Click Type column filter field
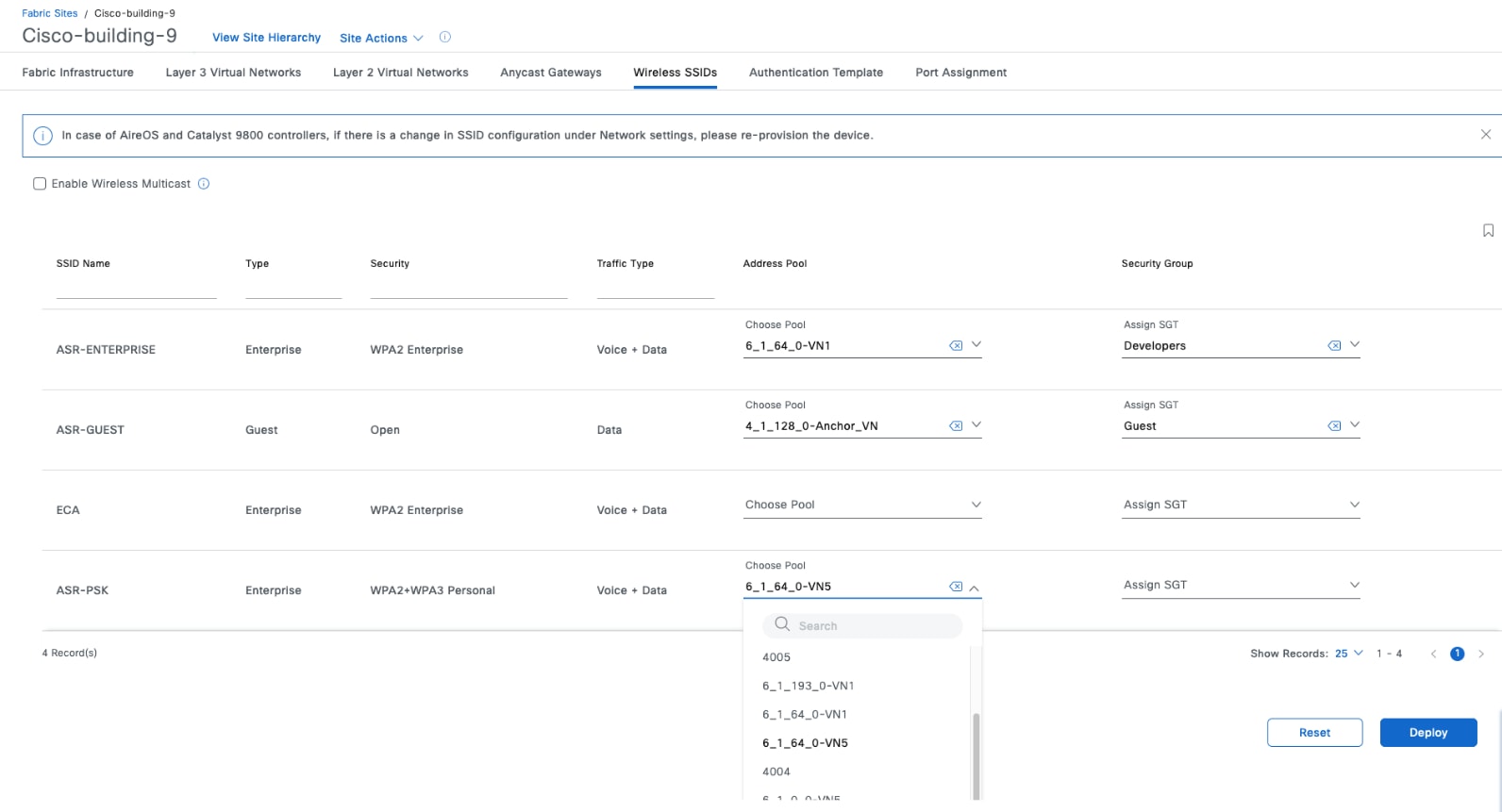 tap(293, 290)
